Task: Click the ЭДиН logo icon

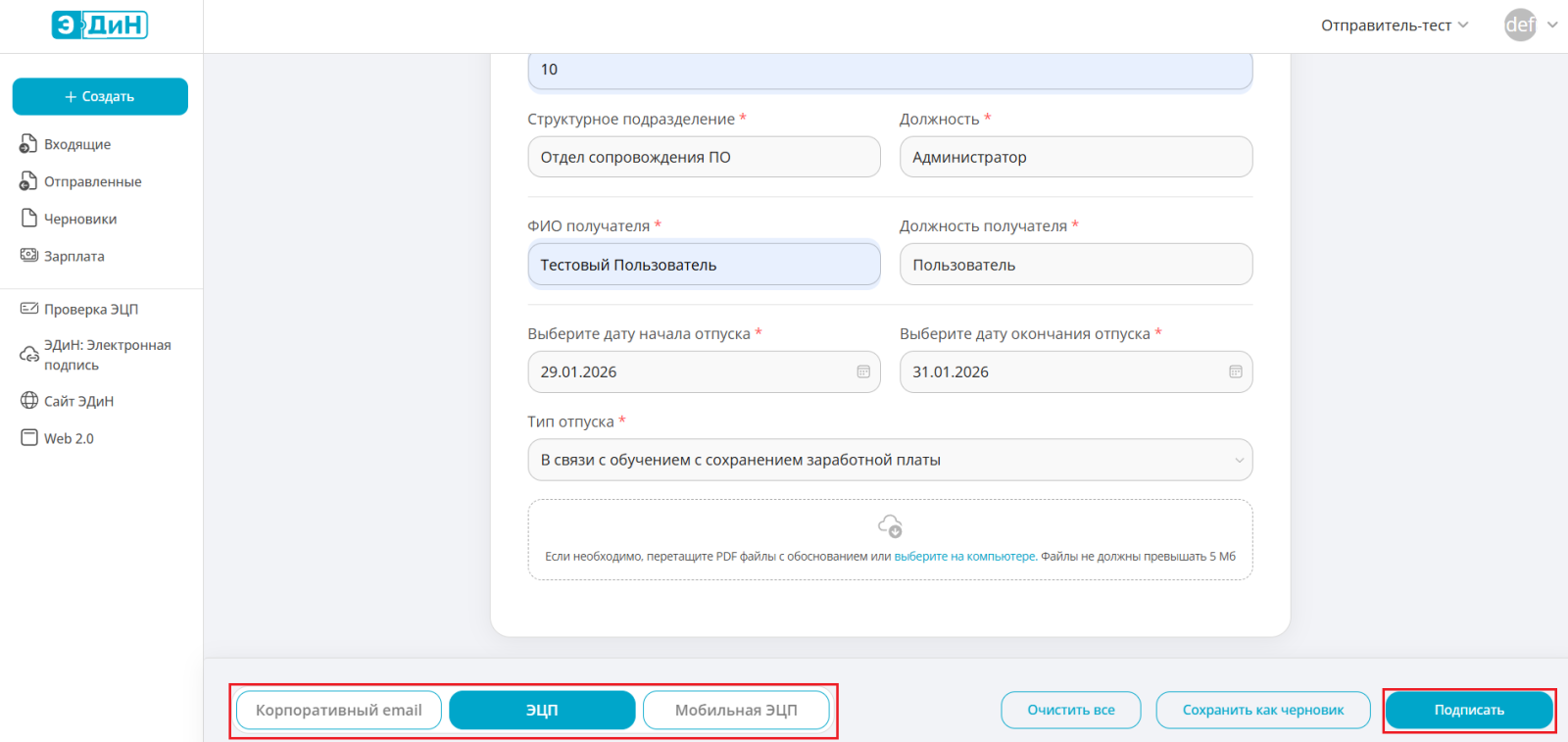Action: (99, 25)
